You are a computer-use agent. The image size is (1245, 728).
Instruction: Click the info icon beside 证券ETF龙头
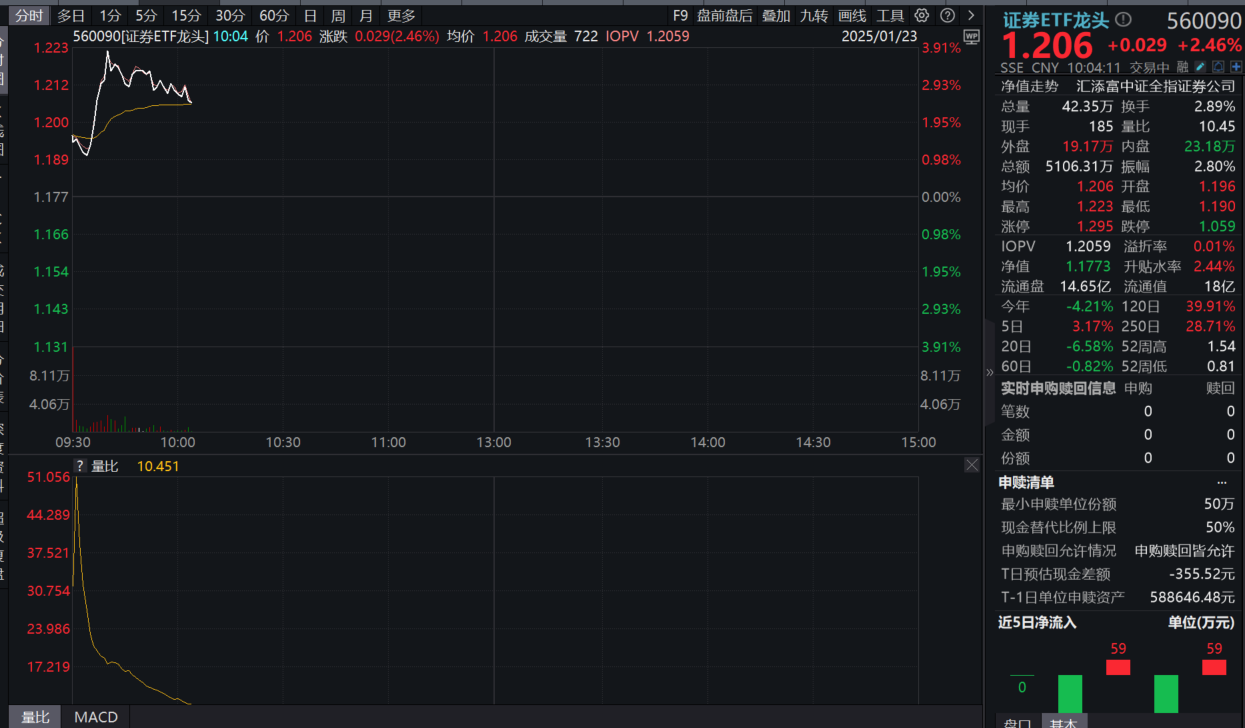click(x=1123, y=20)
